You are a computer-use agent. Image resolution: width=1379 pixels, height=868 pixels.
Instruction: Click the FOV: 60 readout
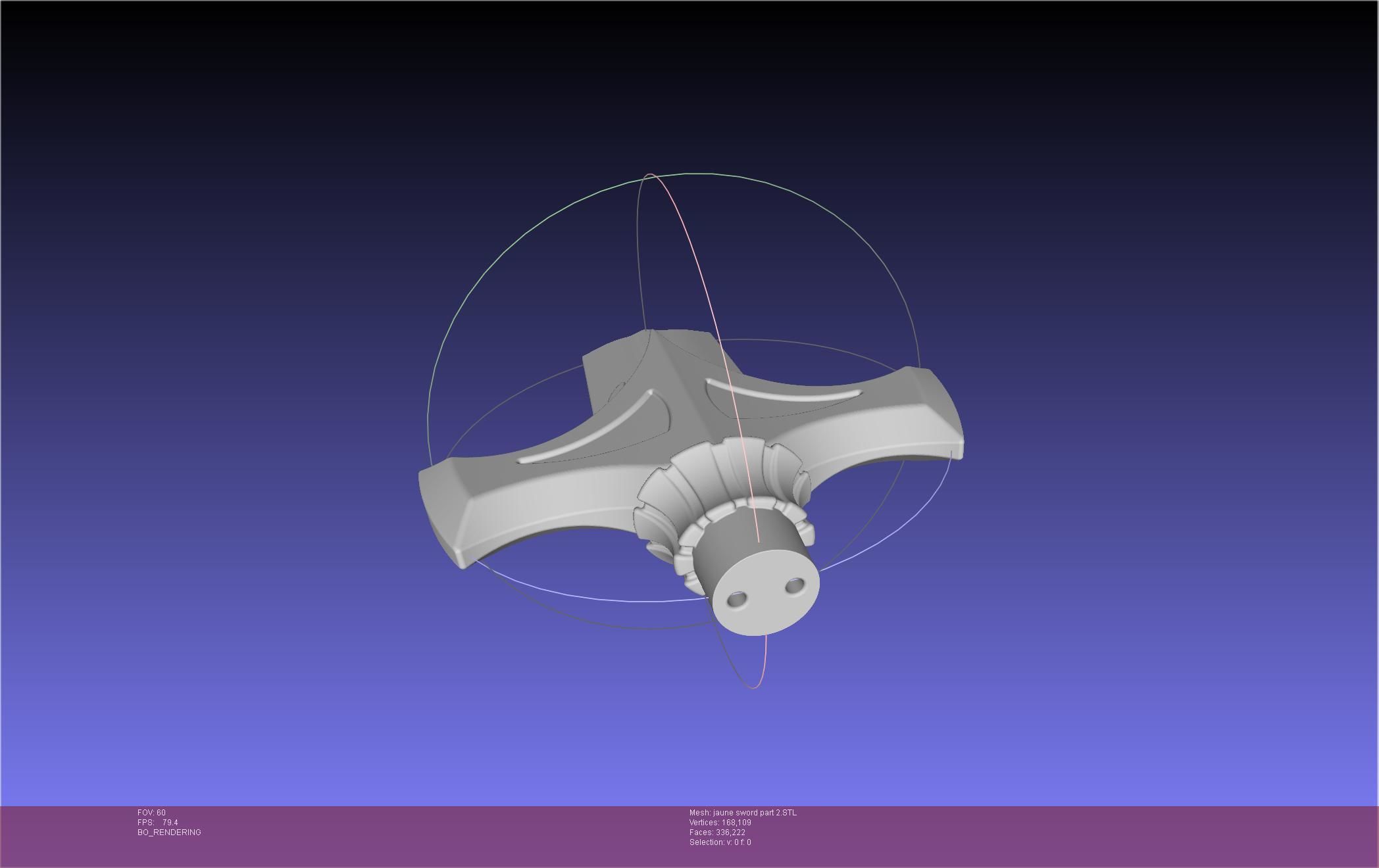click(151, 813)
